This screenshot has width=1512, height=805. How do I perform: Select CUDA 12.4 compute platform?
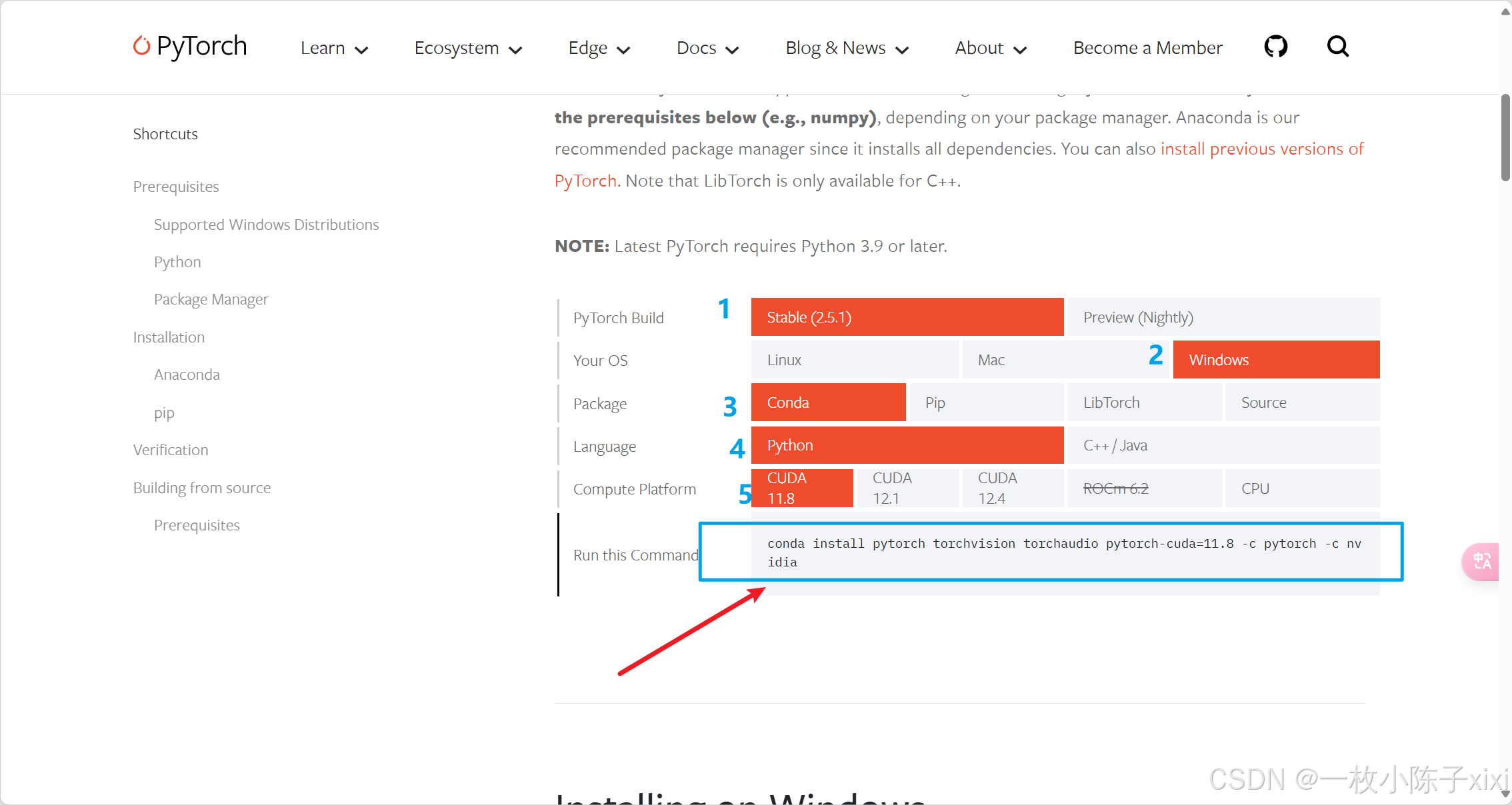coord(1011,488)
